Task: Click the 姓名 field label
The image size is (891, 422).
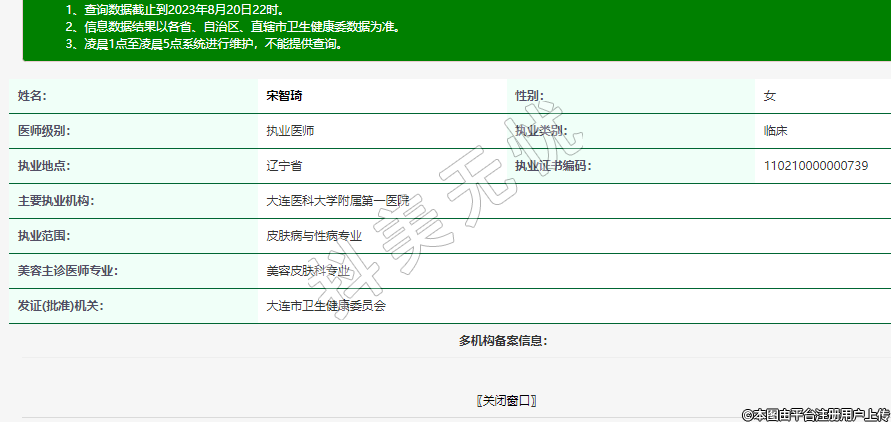Action: point(33,96)
